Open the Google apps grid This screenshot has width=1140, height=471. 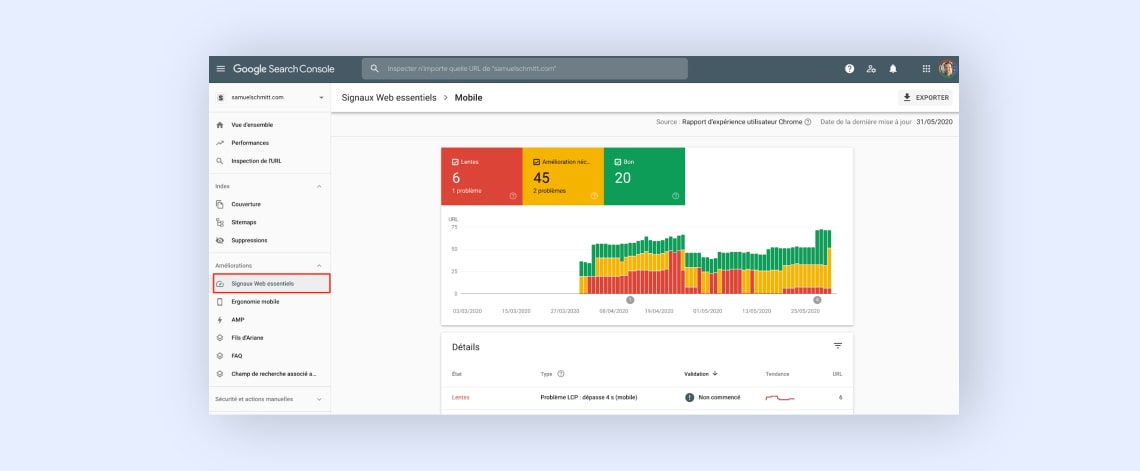pos(926,69)
